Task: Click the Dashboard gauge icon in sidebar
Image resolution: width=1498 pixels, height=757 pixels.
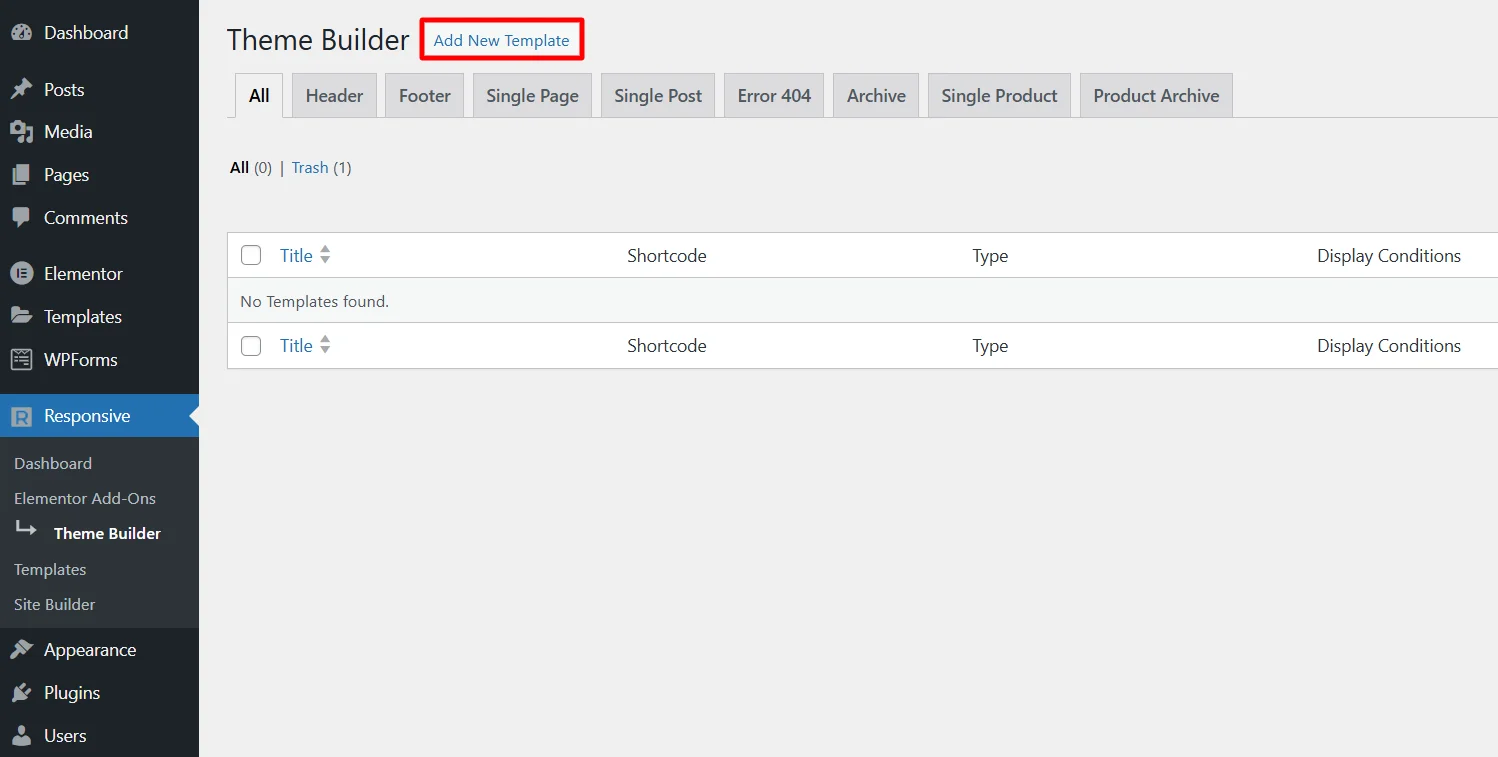Action: (21, 33)
